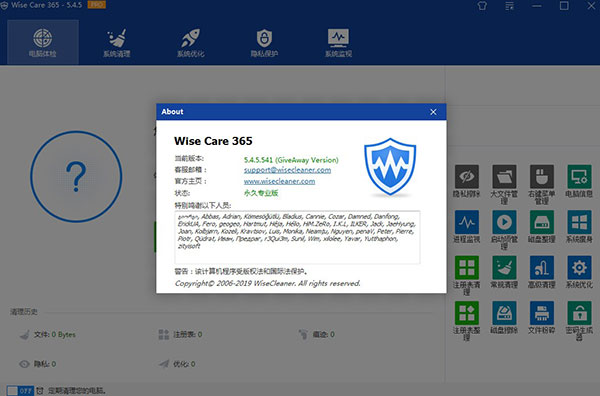Open the 磁盘整理 disk defrag tool

pyautogui.click(x=541, y=227)
